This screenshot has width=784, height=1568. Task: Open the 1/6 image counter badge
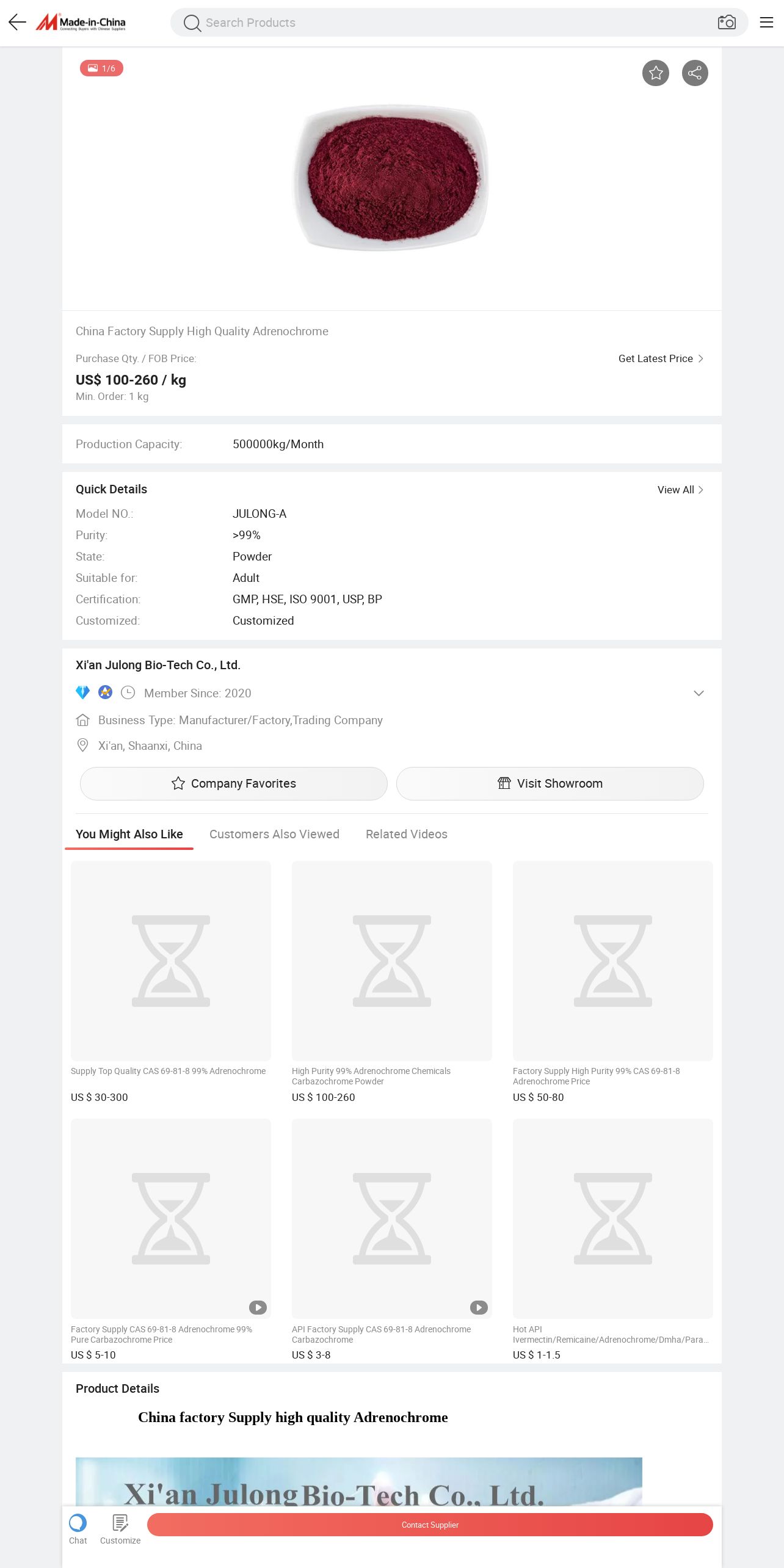pos(101,68)
